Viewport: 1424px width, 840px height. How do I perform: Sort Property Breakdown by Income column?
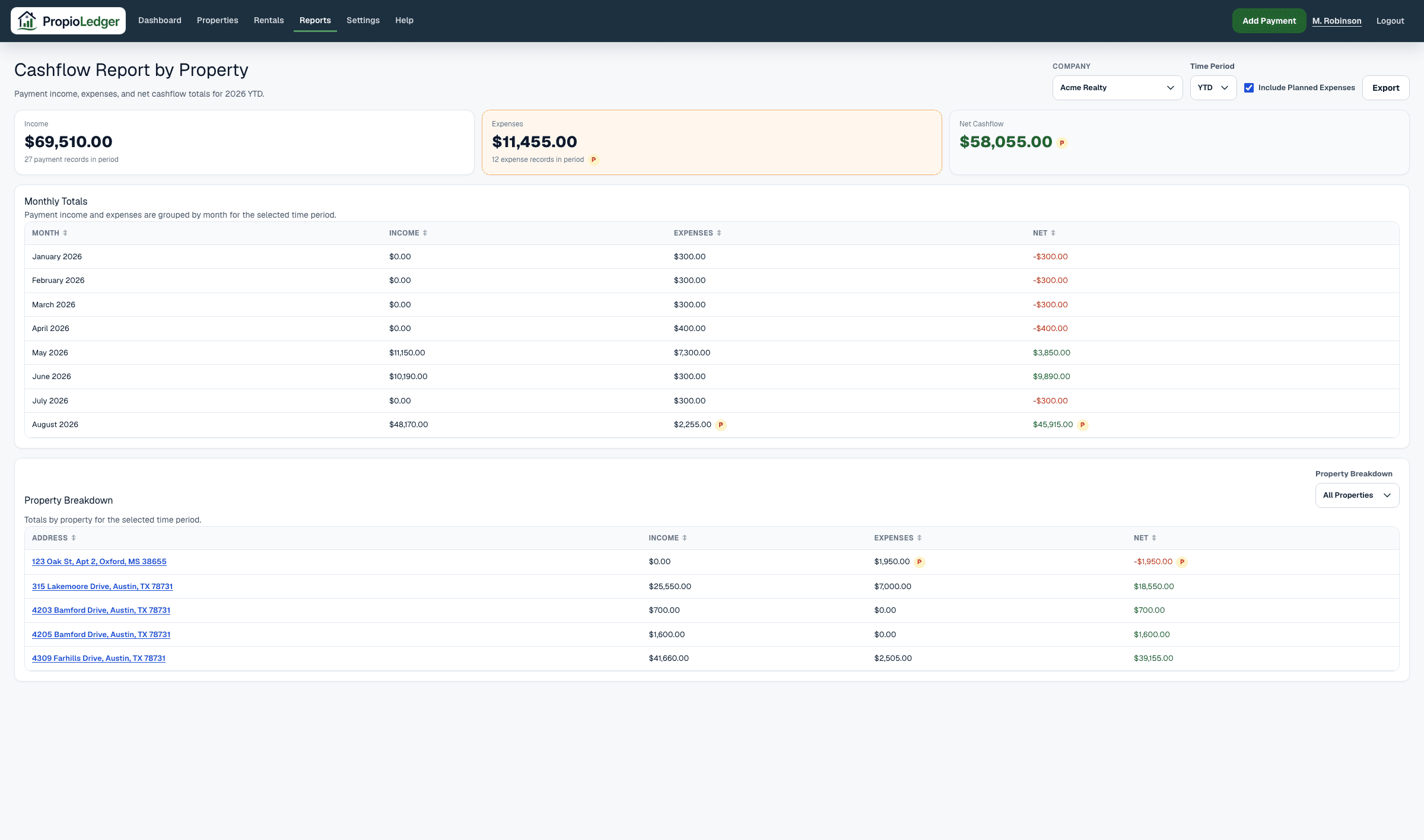[x=668, y=538]
